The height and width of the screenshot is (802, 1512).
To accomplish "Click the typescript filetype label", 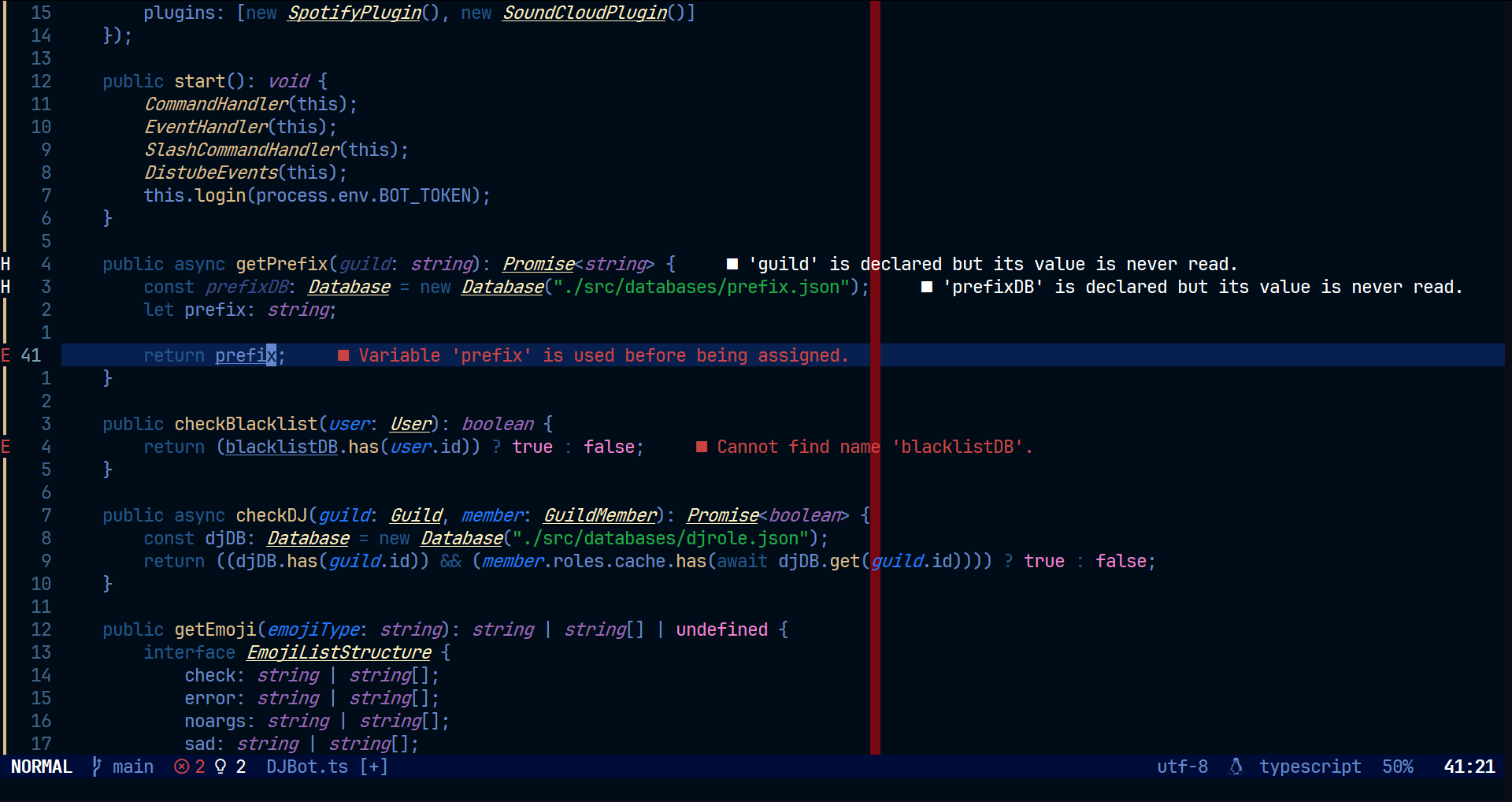I will (1310, 767).
